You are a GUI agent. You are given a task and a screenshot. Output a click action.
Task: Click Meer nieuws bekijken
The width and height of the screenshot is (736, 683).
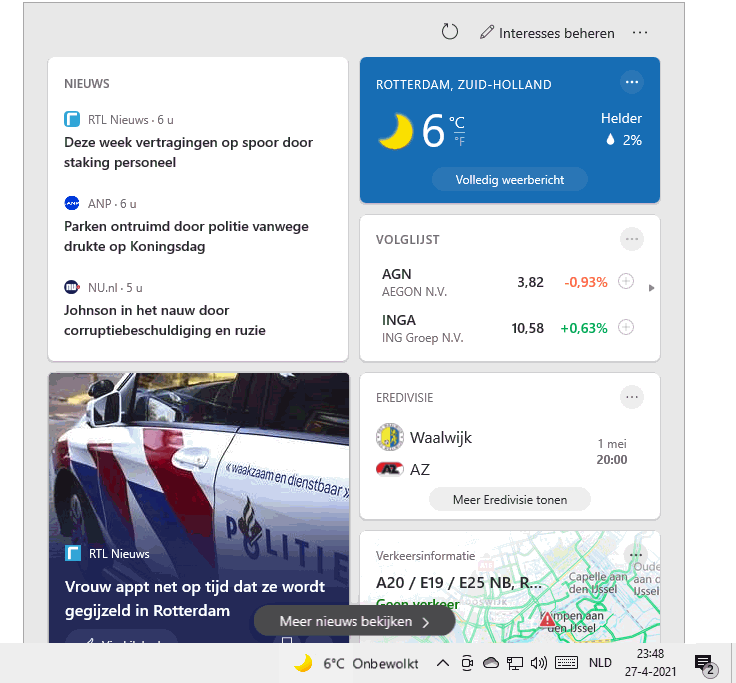(x=354, y=622)
